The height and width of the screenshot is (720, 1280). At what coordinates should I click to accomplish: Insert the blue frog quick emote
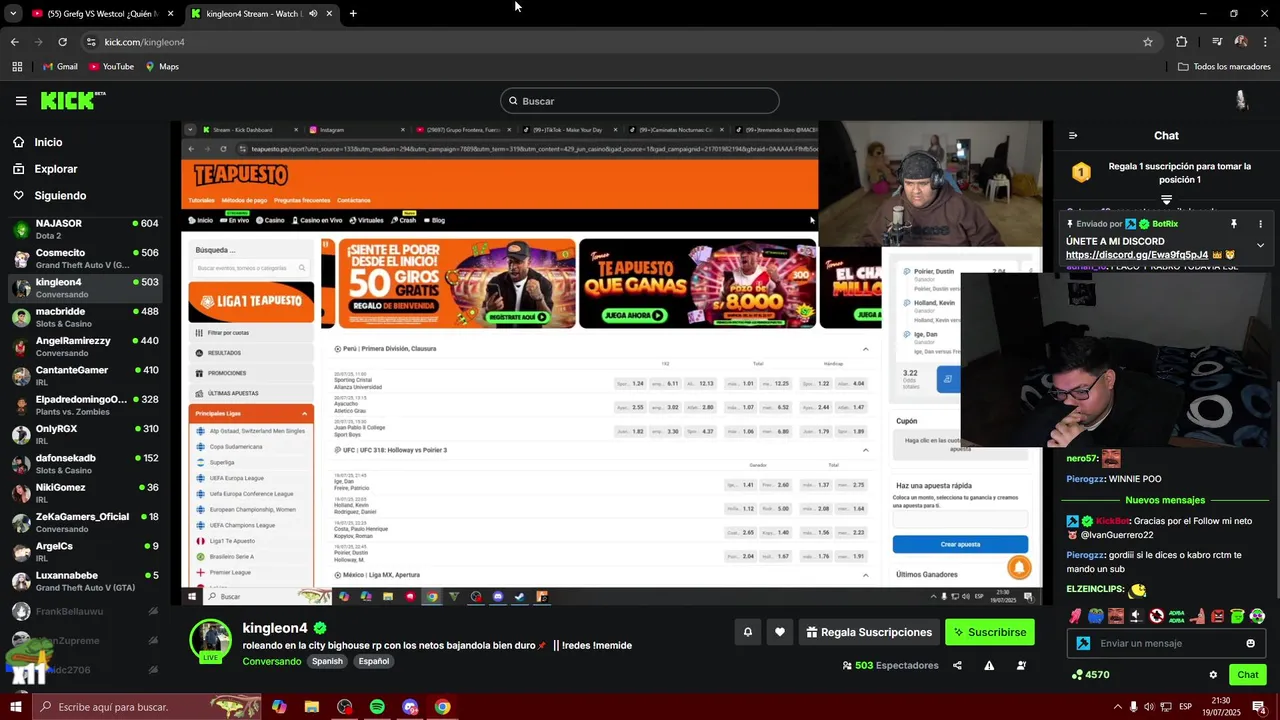tap(1095, 616)
